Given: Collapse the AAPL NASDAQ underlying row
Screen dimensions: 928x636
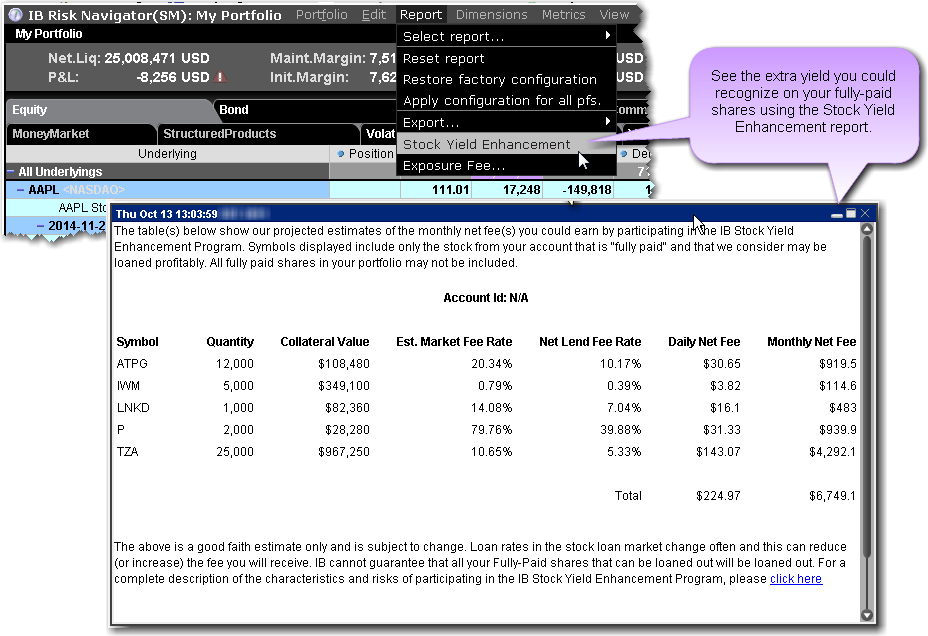Looking at the screenshot, I should [x=20, y=190].
